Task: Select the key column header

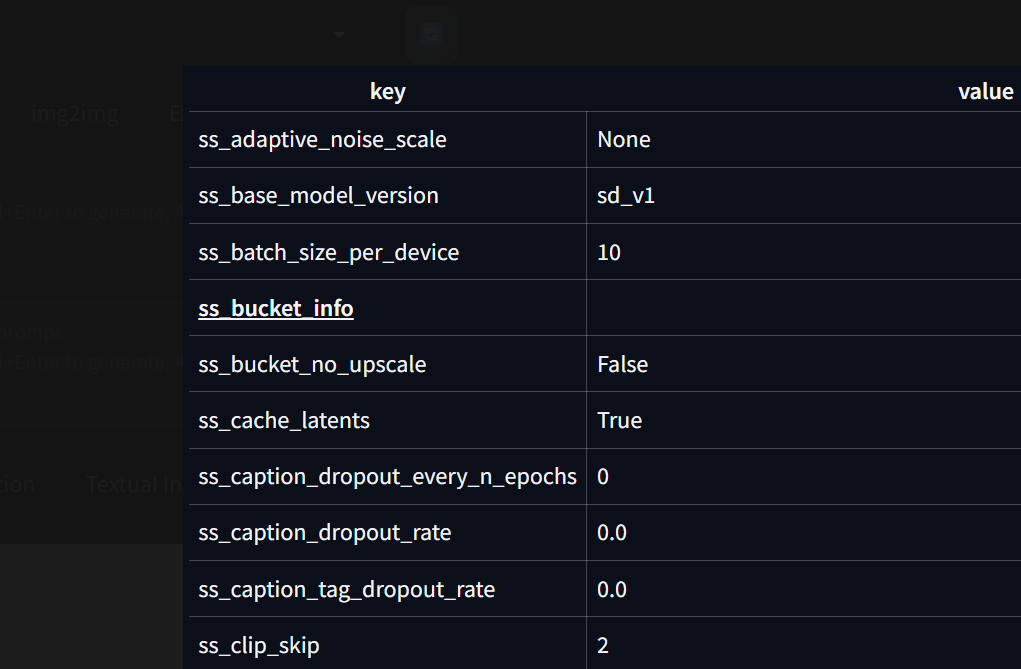Action: point(387,91)
